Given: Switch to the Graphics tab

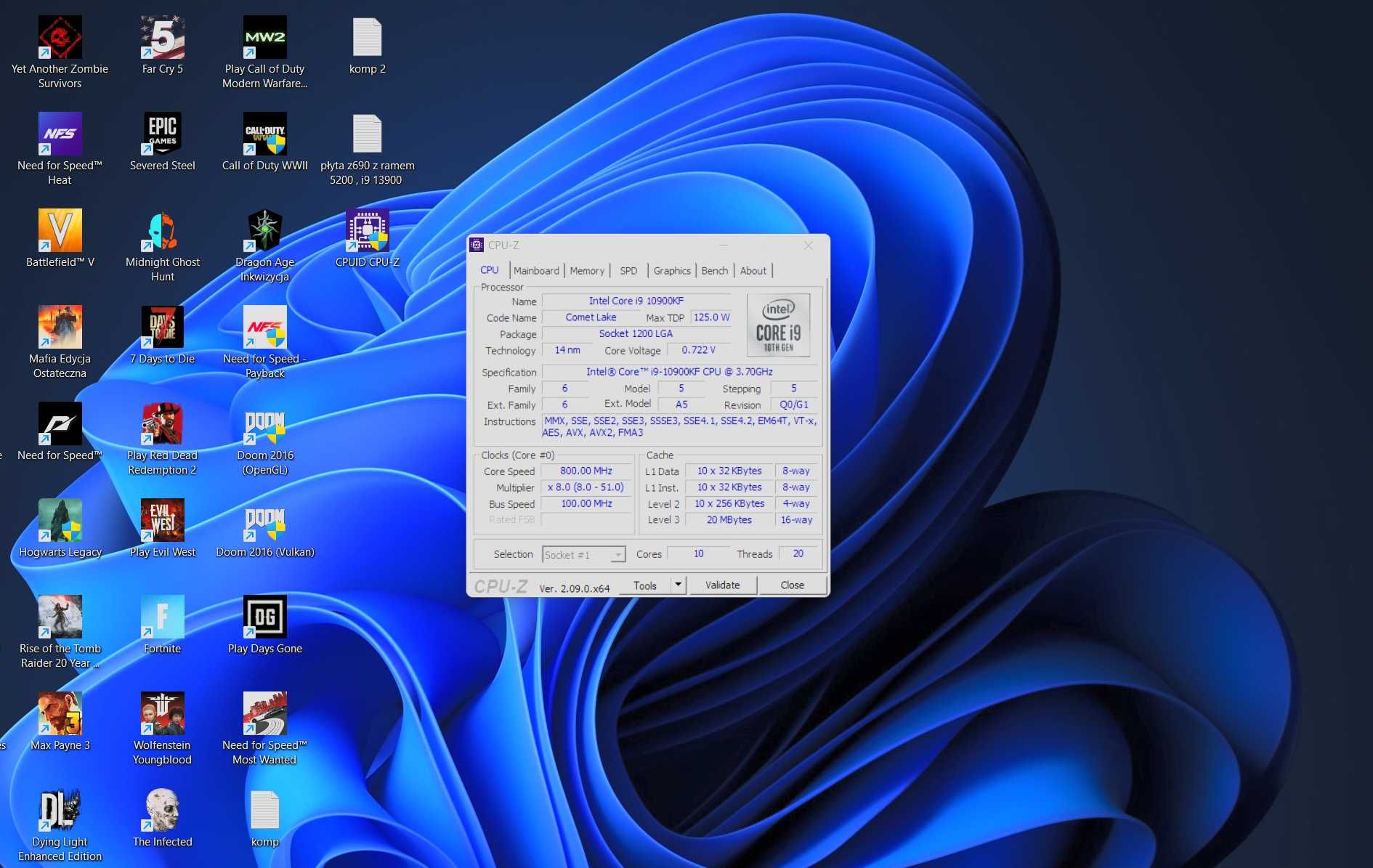Looking at the screenshot, I should (672, 270).
